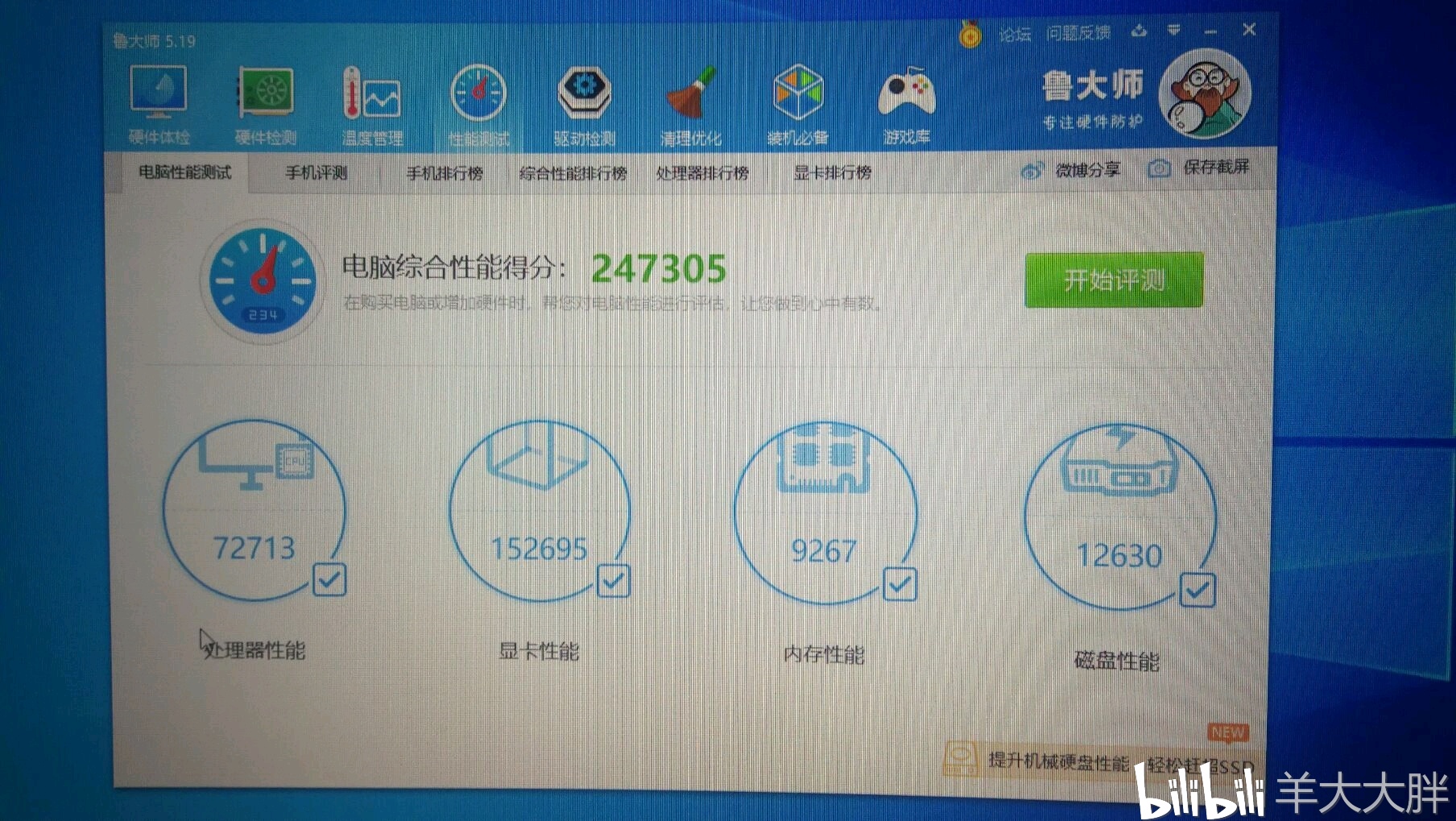
Task: Switch to 显卡排行榜 tab
Action: [x=833, y=172]
